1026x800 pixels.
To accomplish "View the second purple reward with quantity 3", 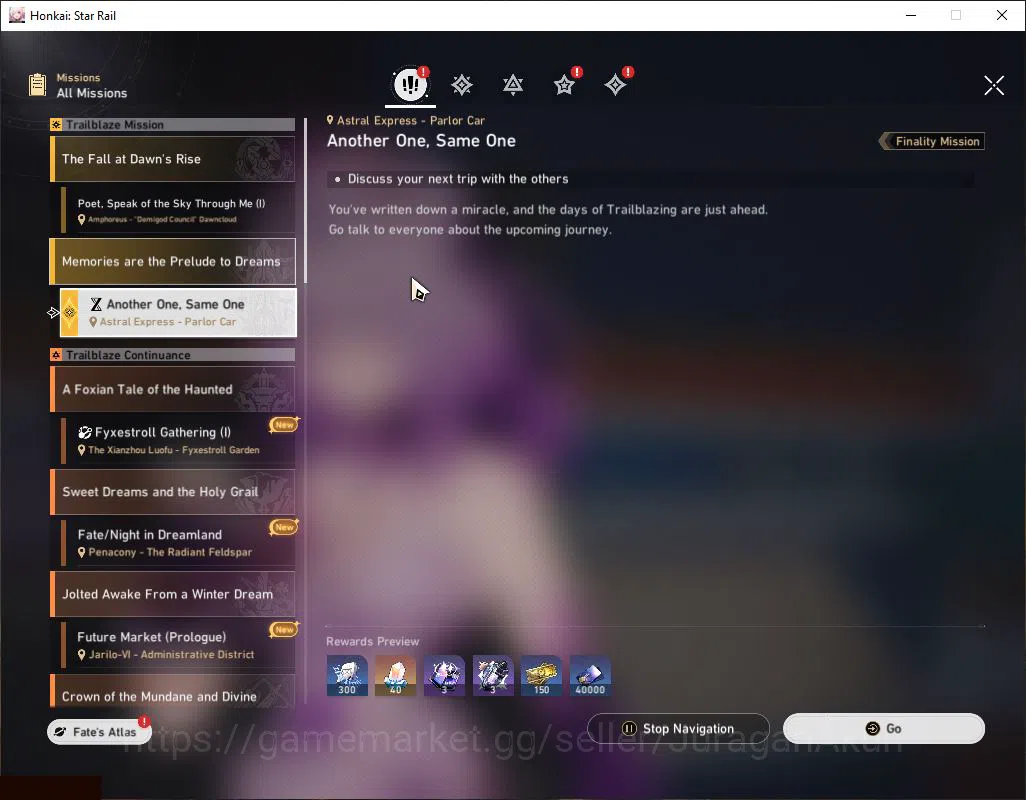I will pyautogui.click(x=493, y=676).
